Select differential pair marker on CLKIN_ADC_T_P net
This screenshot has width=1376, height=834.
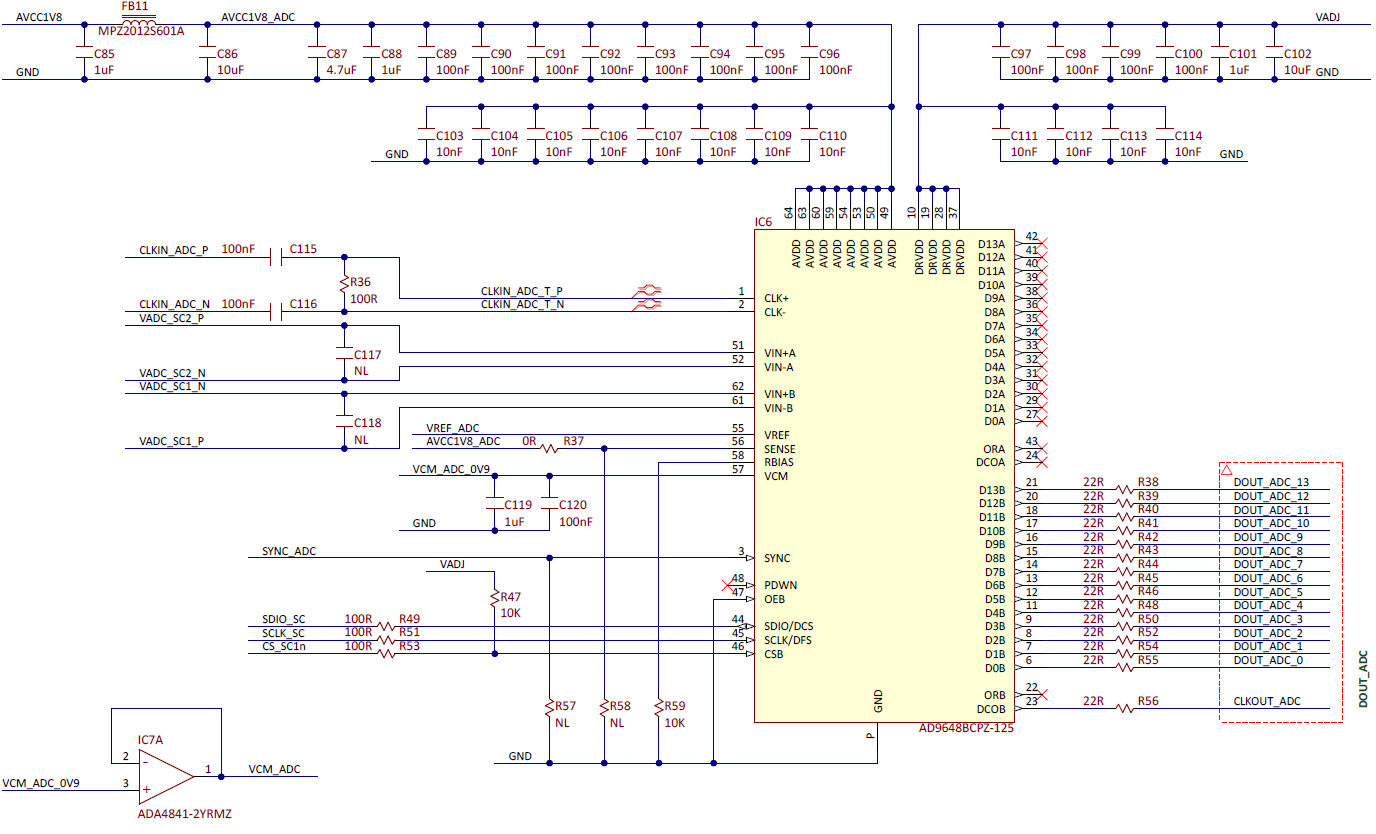tap(648, 290)
